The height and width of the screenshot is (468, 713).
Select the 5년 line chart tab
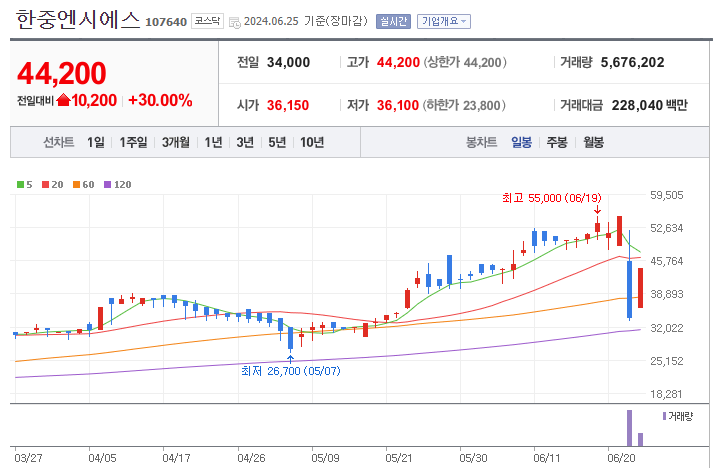click(x=277, y=142)
